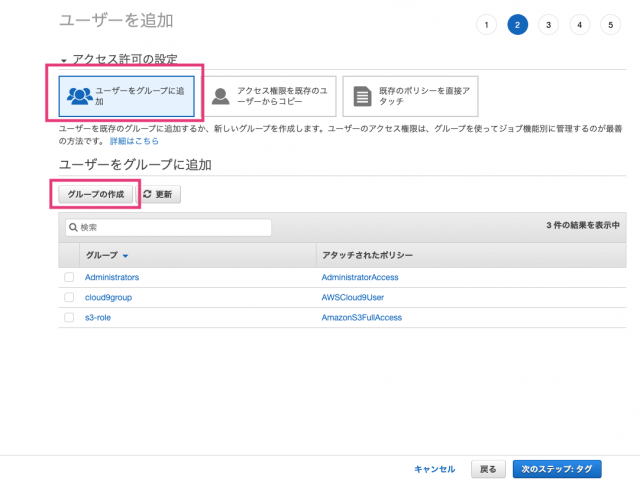Open the cloud9group link
Screen dimensions: 640x480
[108, 297]
